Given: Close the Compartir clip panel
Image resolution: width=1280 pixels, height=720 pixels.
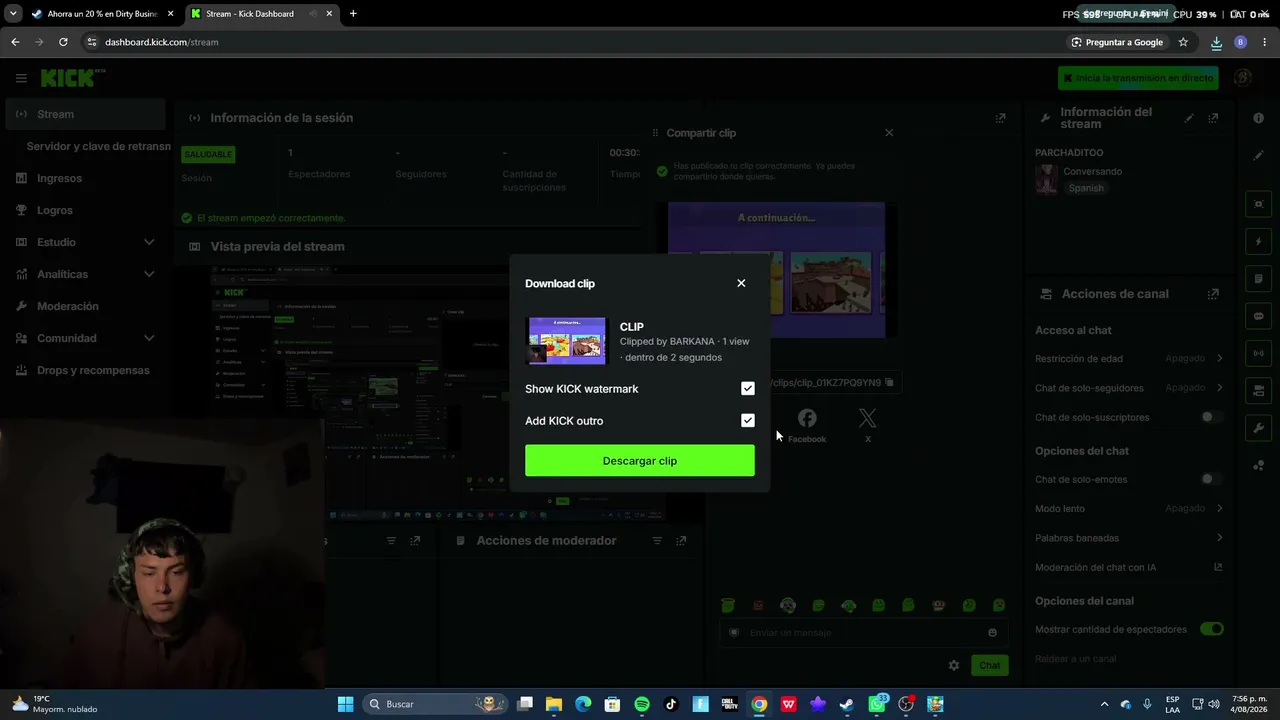Looking at the screenshot, I should 889,133.
